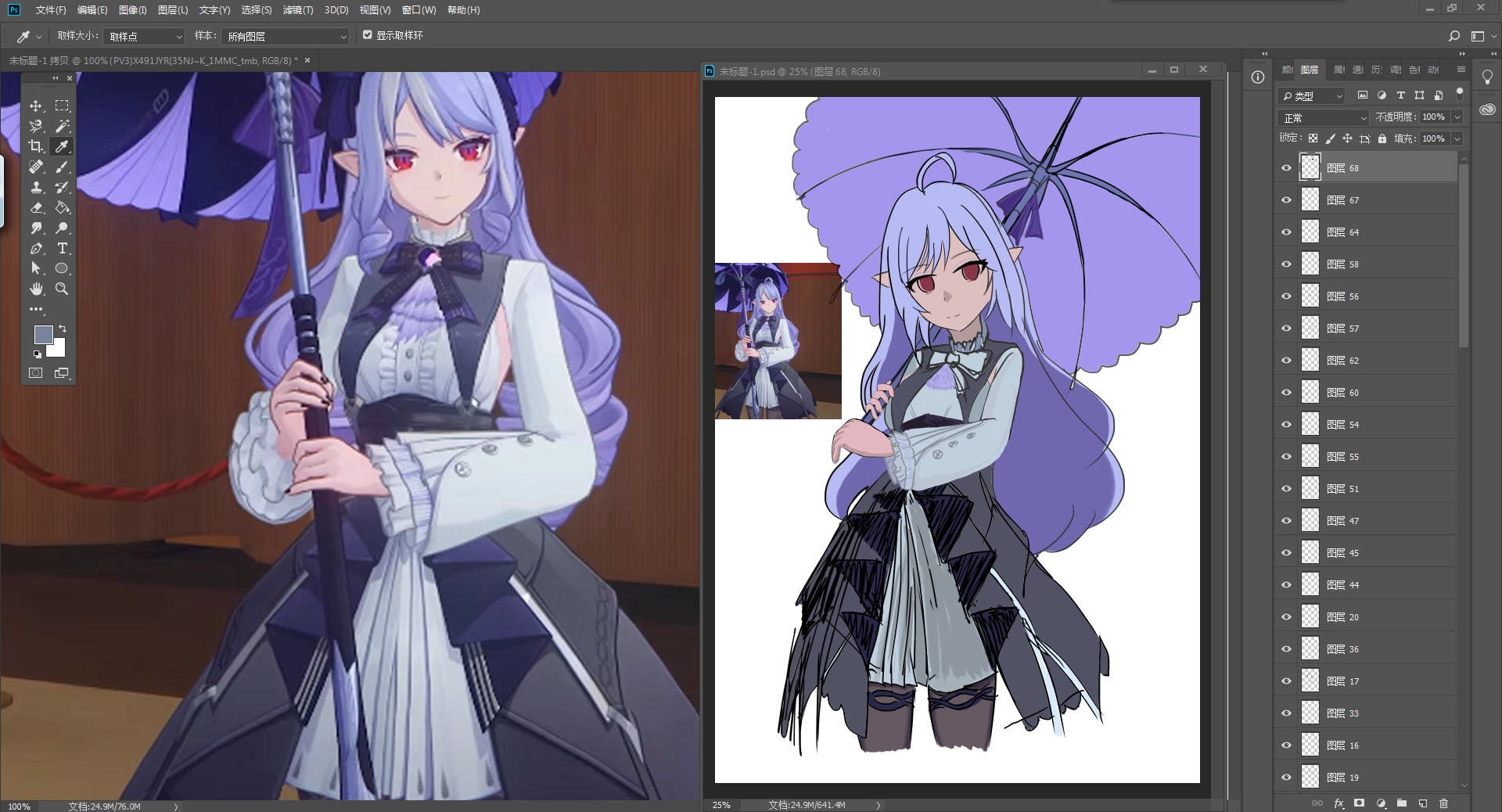This screenshot has width=1502, height=812.
Task: Select the Zoom tool
Action: [x=62, y=289]
